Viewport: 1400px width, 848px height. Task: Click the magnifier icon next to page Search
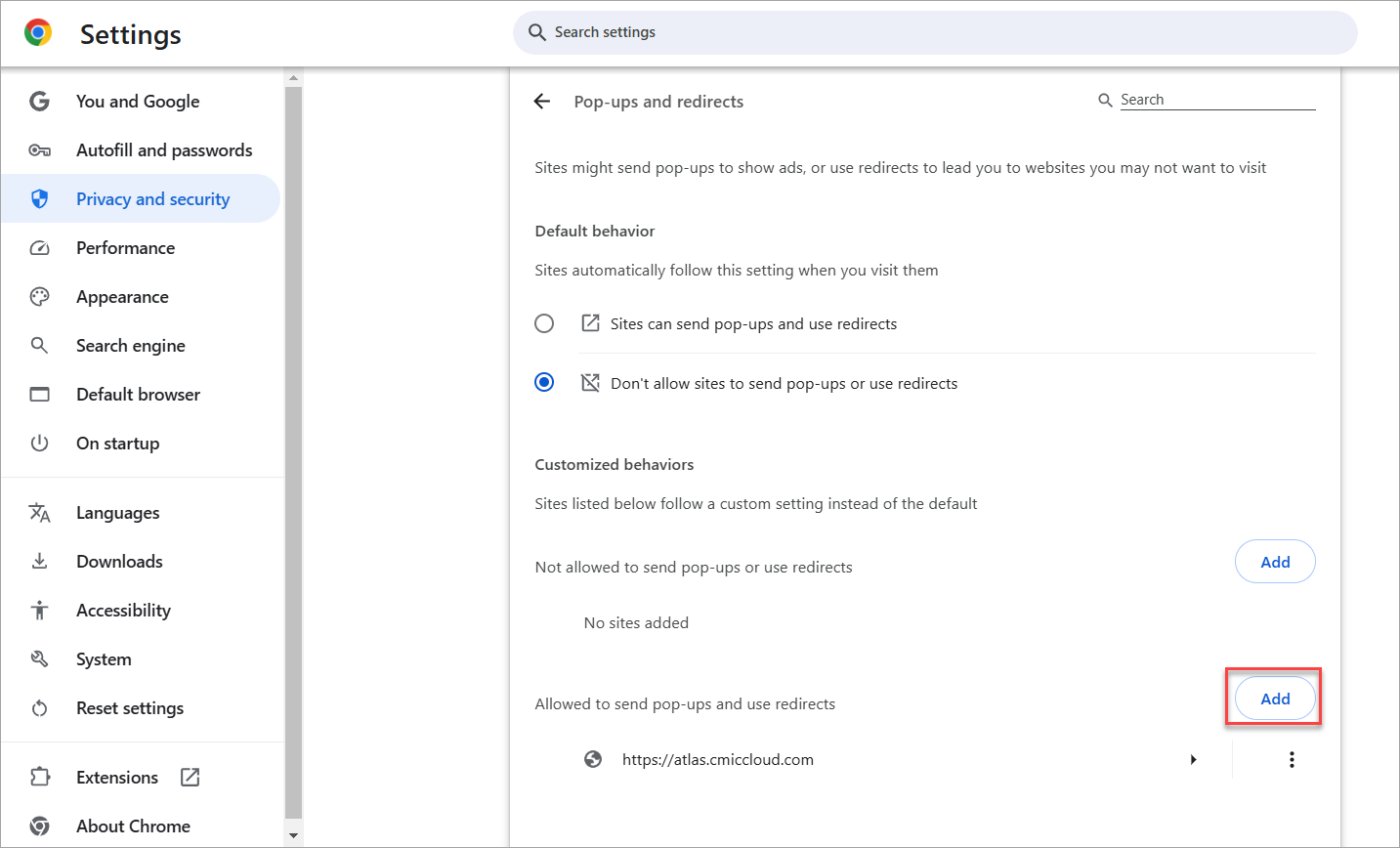click(1105, 100)
